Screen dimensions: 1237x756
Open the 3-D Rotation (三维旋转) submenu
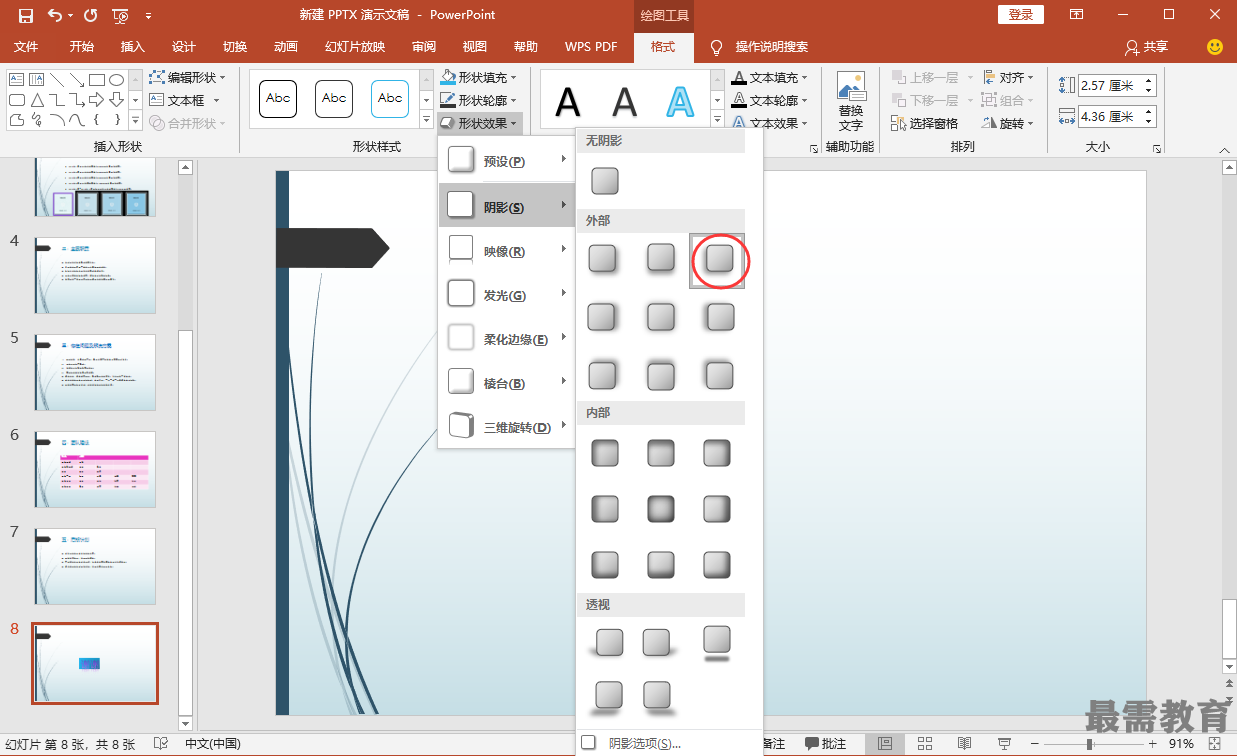click(506, 427)
